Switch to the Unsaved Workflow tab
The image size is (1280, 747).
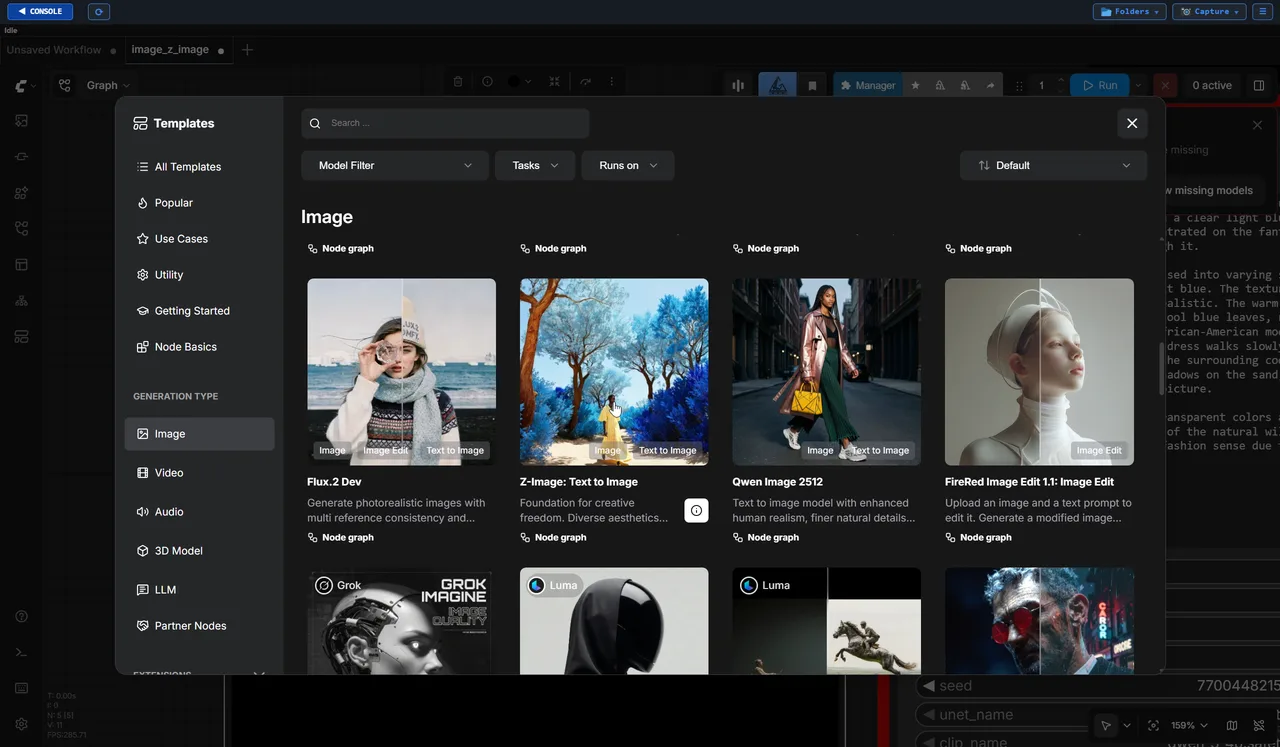coord(54,50)
